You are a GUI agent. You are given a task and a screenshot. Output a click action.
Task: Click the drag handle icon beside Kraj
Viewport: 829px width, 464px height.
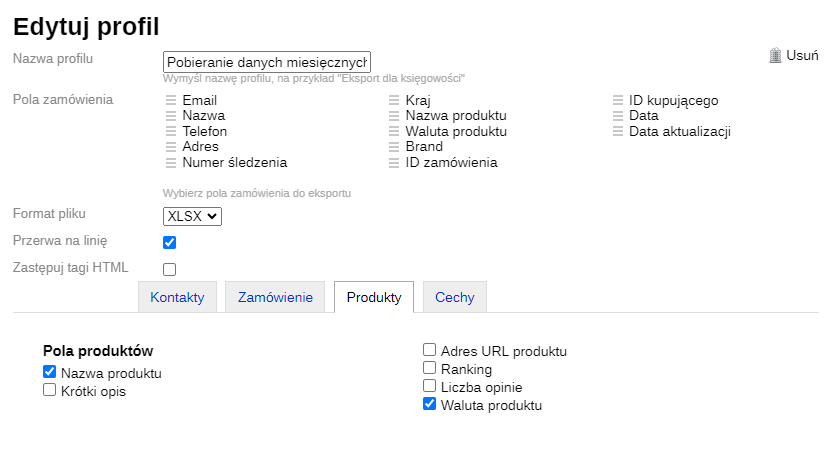pyautogui.click(x=394, y=101)
